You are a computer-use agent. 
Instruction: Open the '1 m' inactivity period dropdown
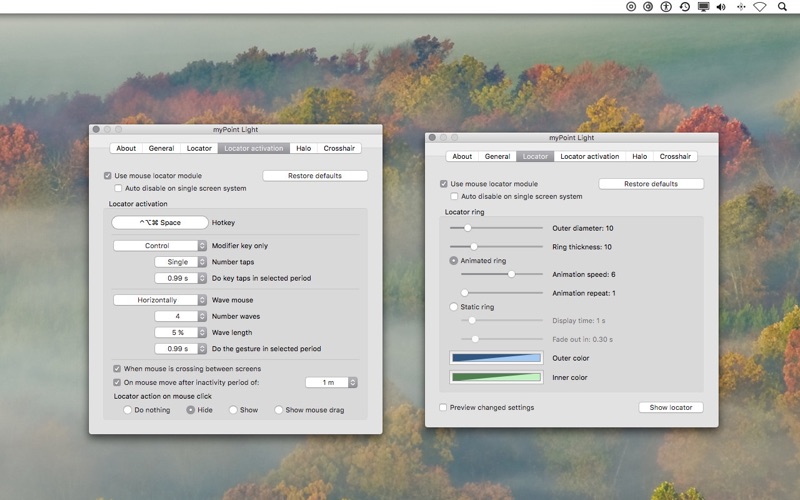point(331,382)
